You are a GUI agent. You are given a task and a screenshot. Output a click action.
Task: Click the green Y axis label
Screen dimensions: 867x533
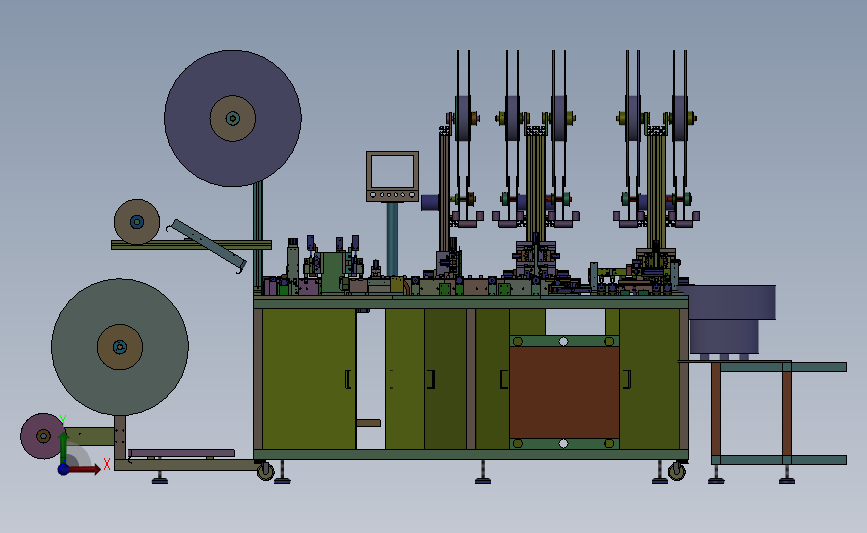coord(63,420)
